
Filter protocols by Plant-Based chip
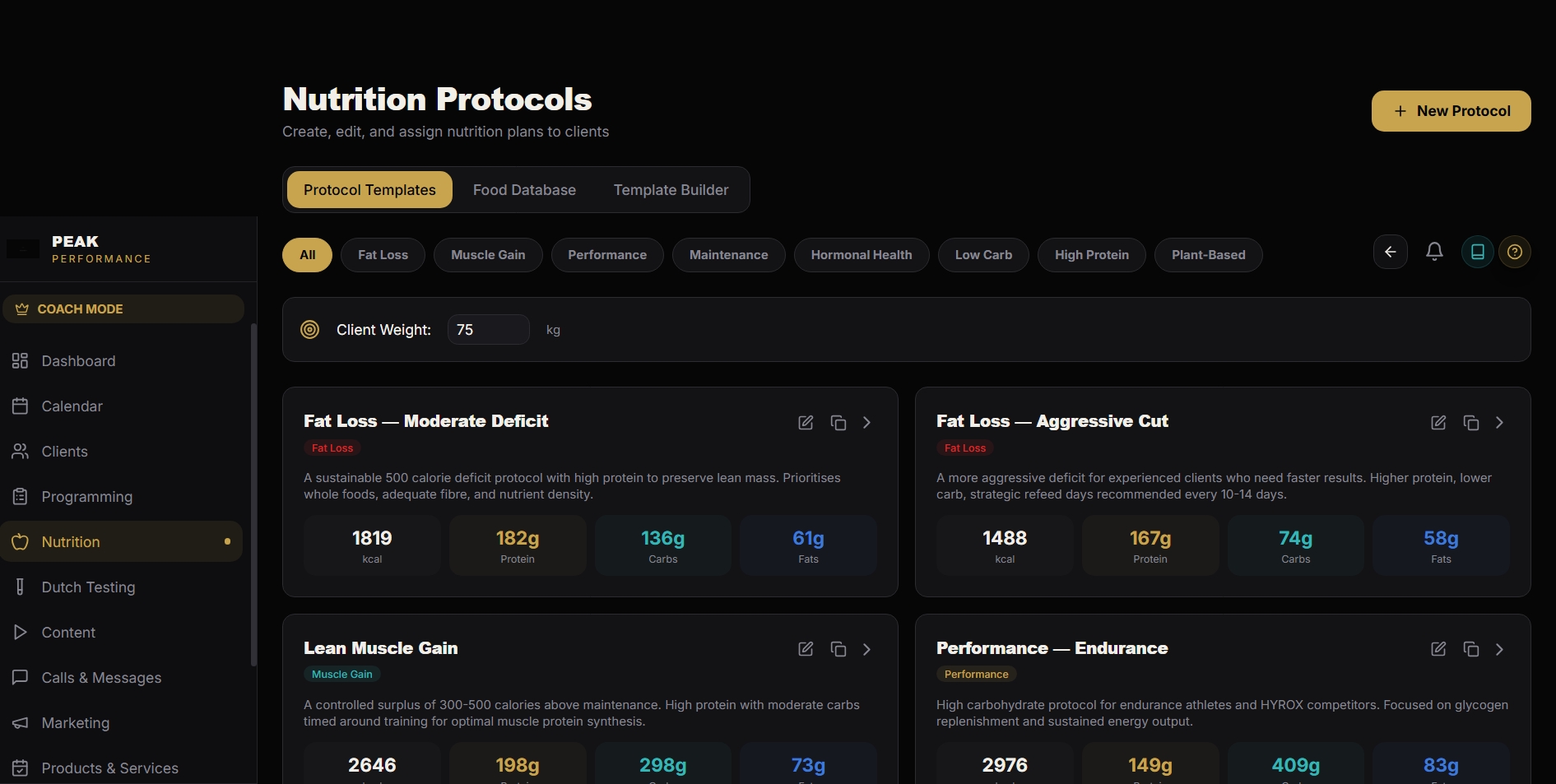[x=1208, y=255]
